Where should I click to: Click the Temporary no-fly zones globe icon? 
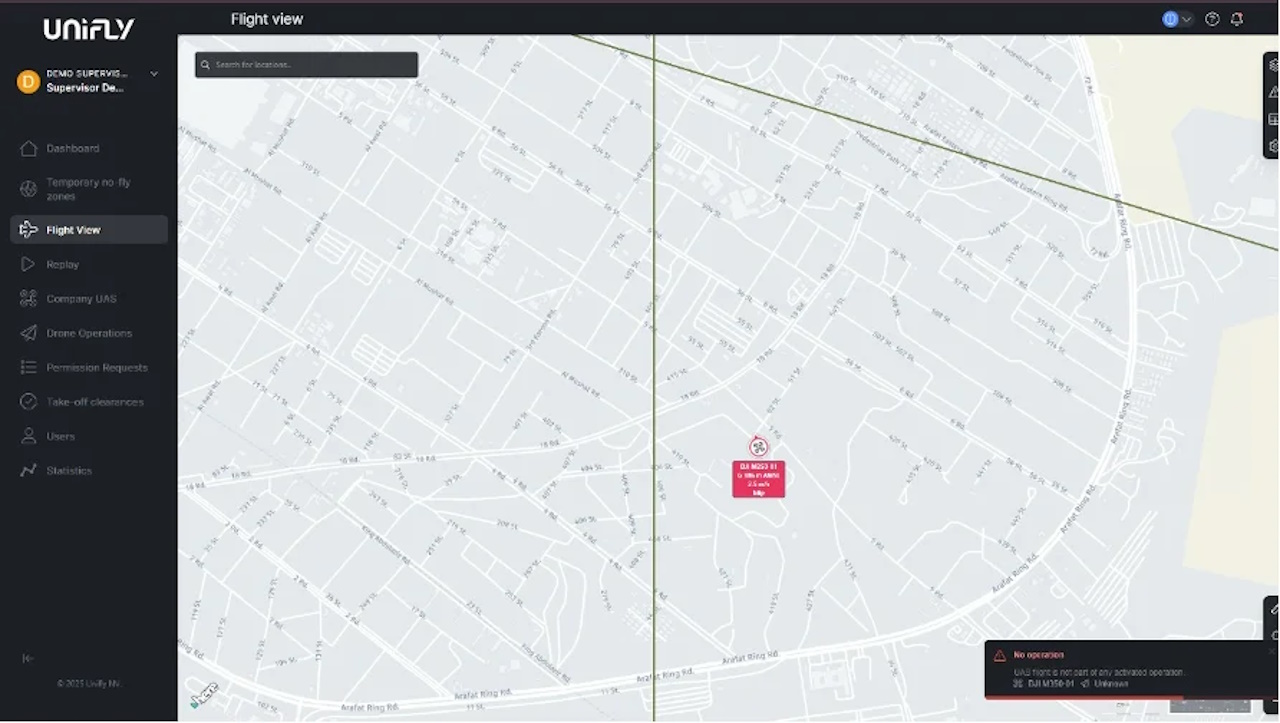(28, 189)
